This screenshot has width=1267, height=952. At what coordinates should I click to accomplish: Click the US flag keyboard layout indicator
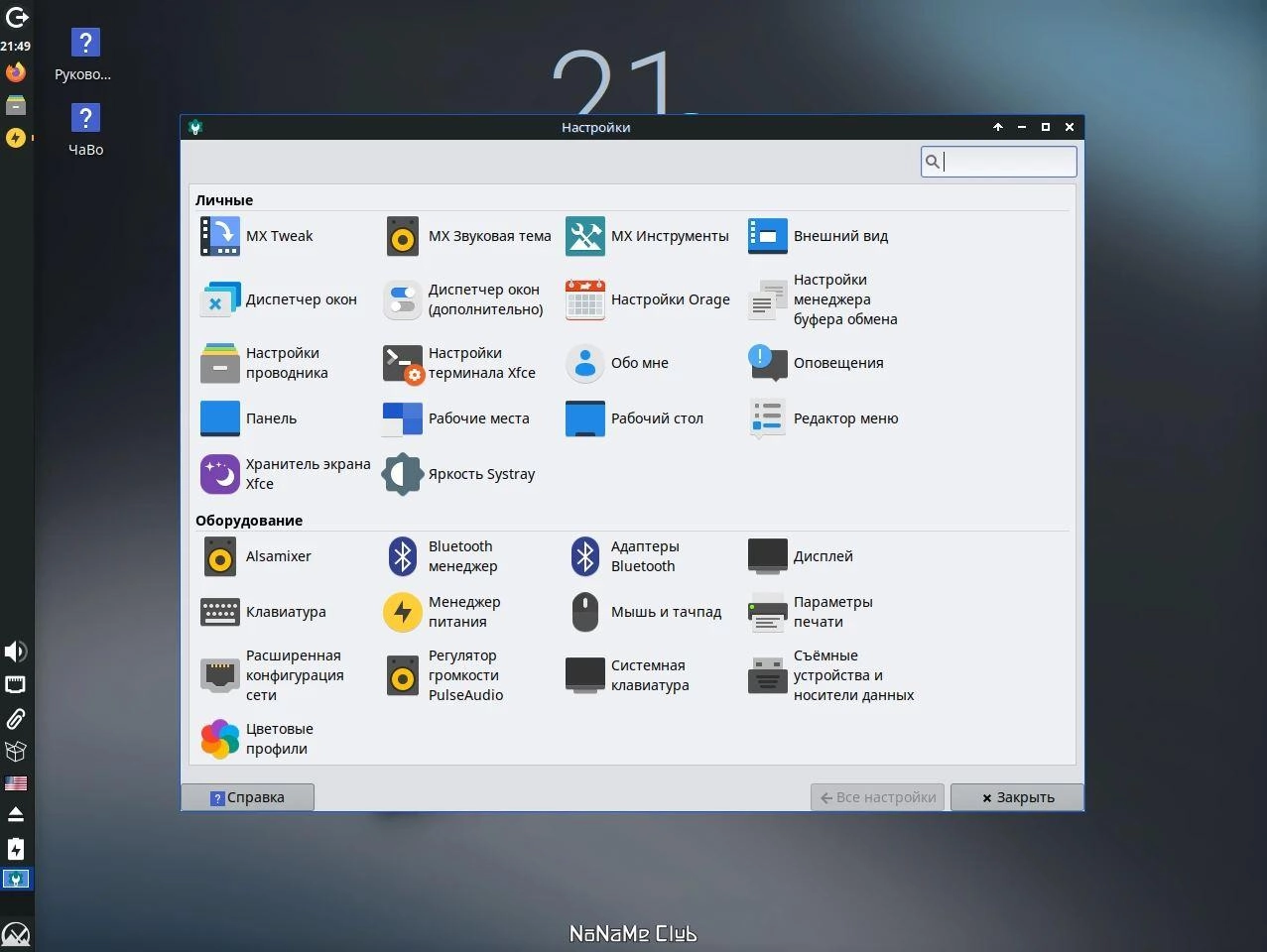(16, 783)
